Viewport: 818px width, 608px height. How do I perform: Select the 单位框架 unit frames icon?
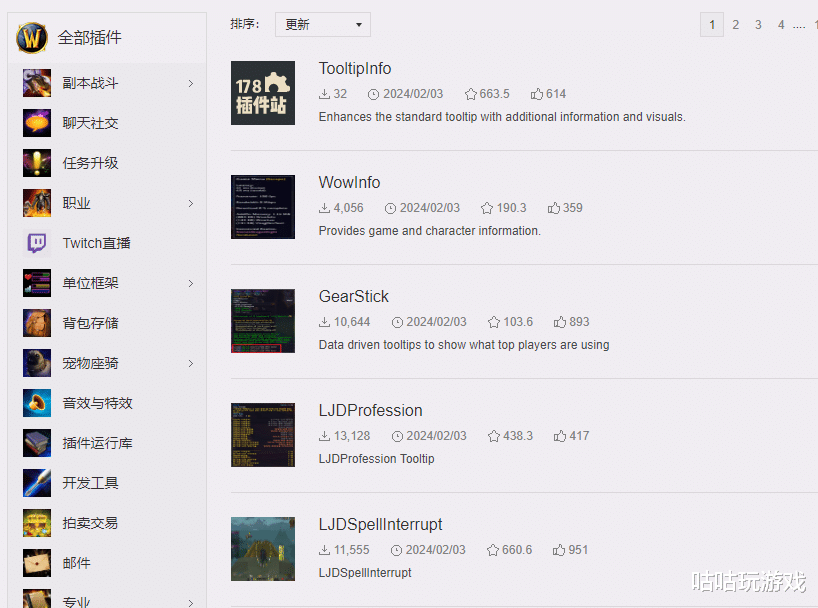tap(37, 283)
